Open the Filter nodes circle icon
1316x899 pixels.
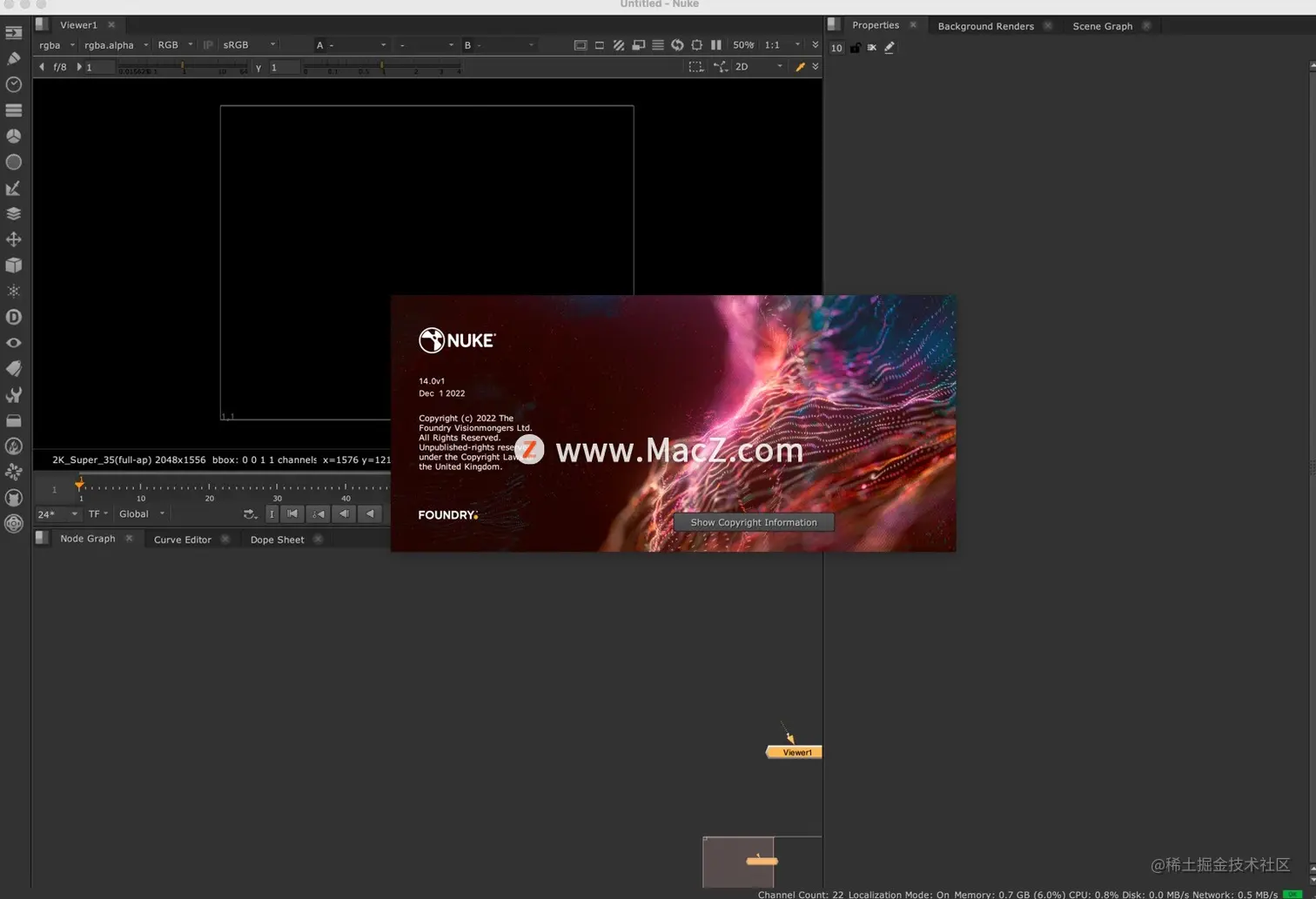pyautogui.click(x=14, y=162)
